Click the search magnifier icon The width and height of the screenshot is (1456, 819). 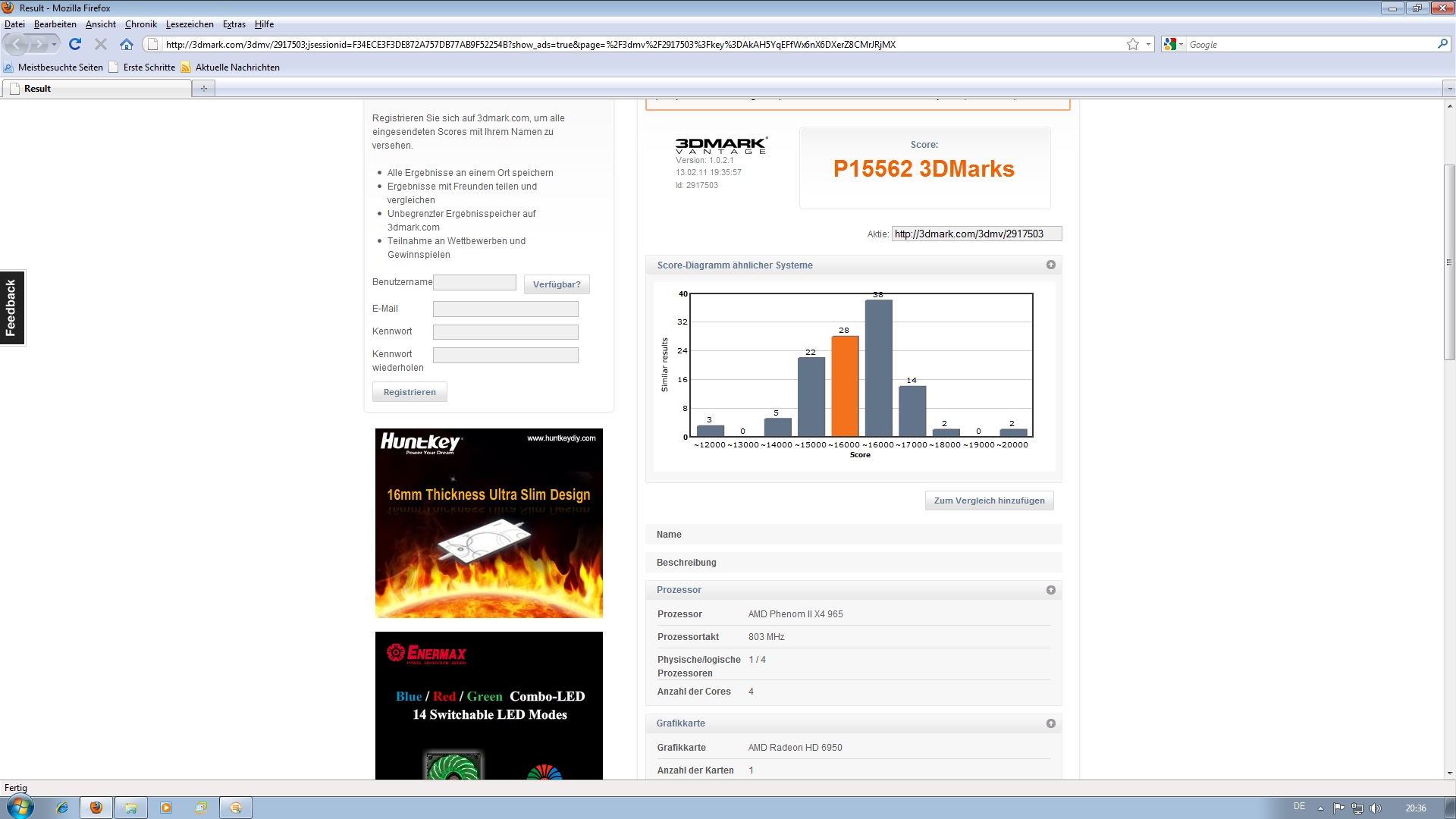1442,44
